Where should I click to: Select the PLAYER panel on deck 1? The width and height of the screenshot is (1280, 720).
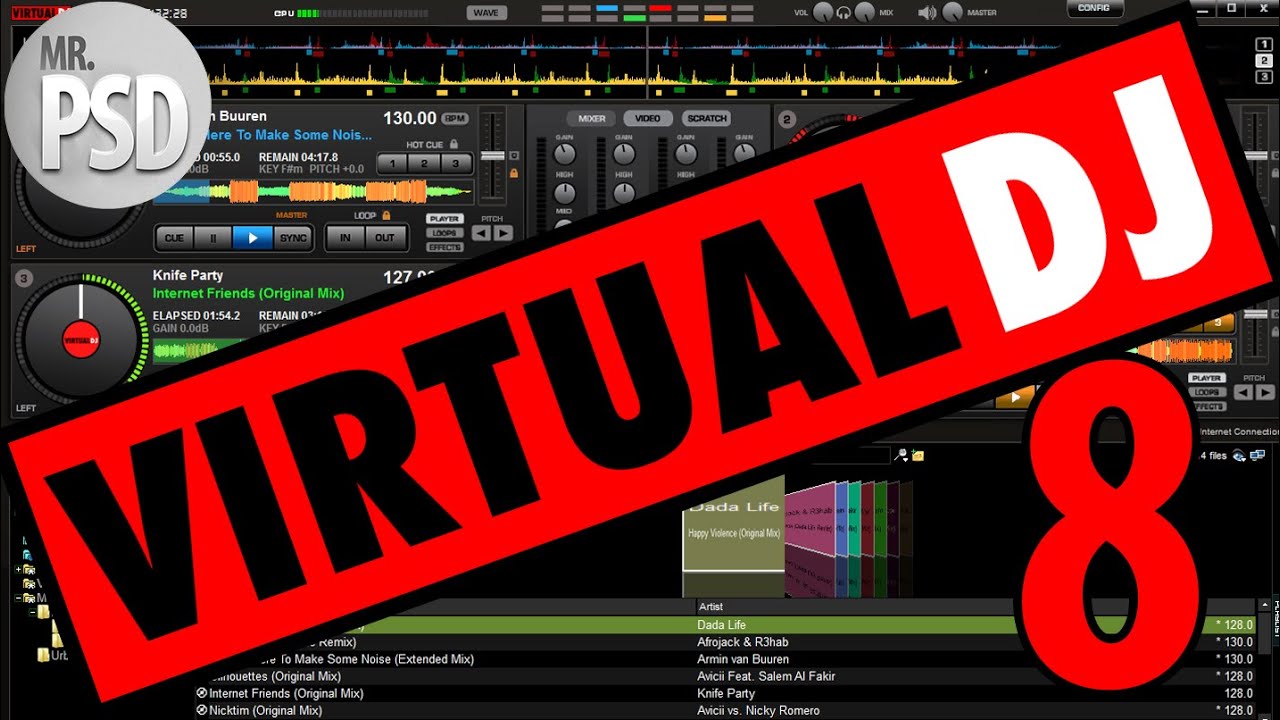tap(444, 218)
